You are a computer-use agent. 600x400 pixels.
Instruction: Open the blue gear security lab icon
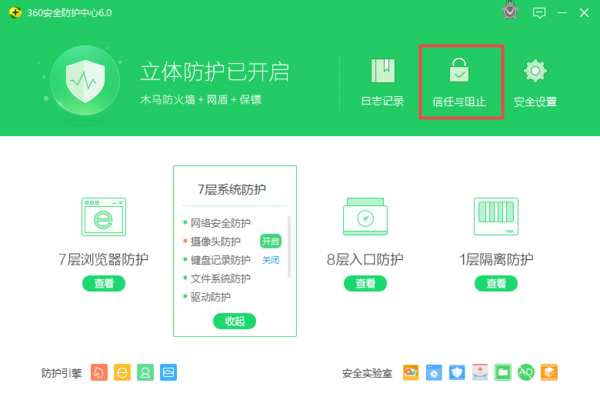click(434, 372)
